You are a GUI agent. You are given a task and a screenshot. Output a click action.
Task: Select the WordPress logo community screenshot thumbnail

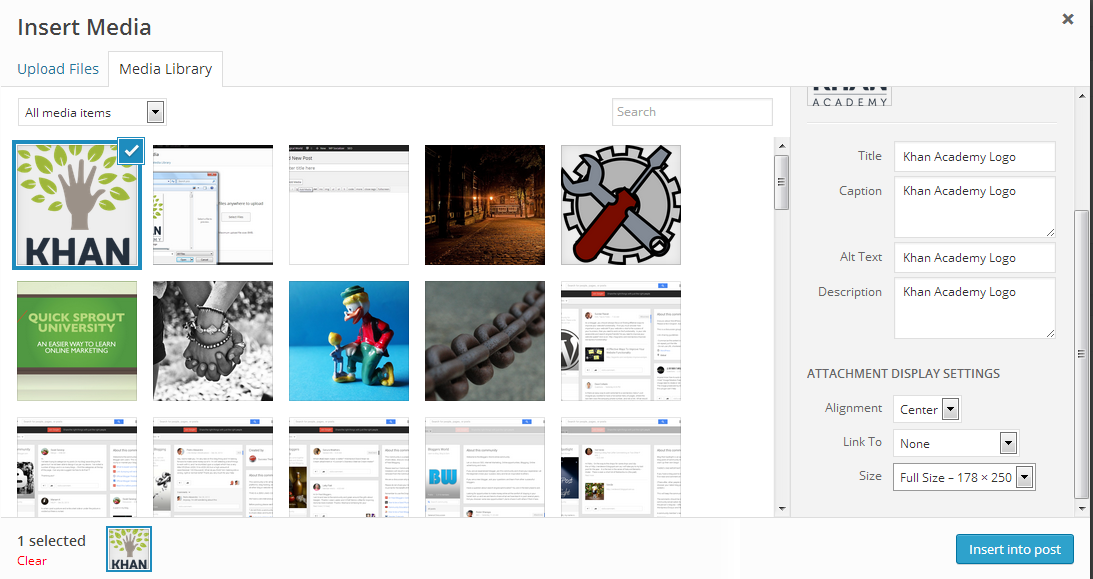621,341
